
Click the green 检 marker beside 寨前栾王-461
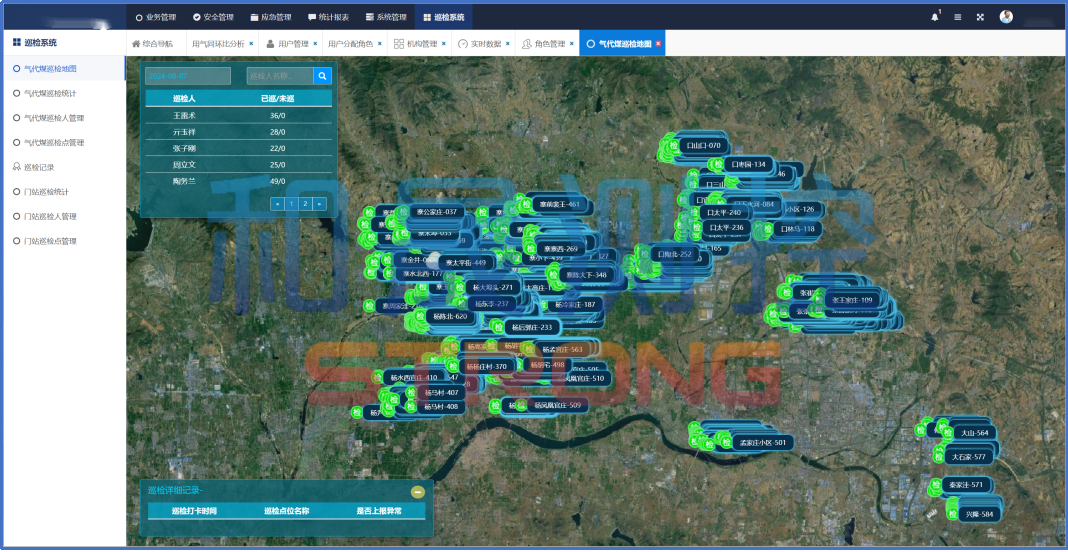click(526, 203)
